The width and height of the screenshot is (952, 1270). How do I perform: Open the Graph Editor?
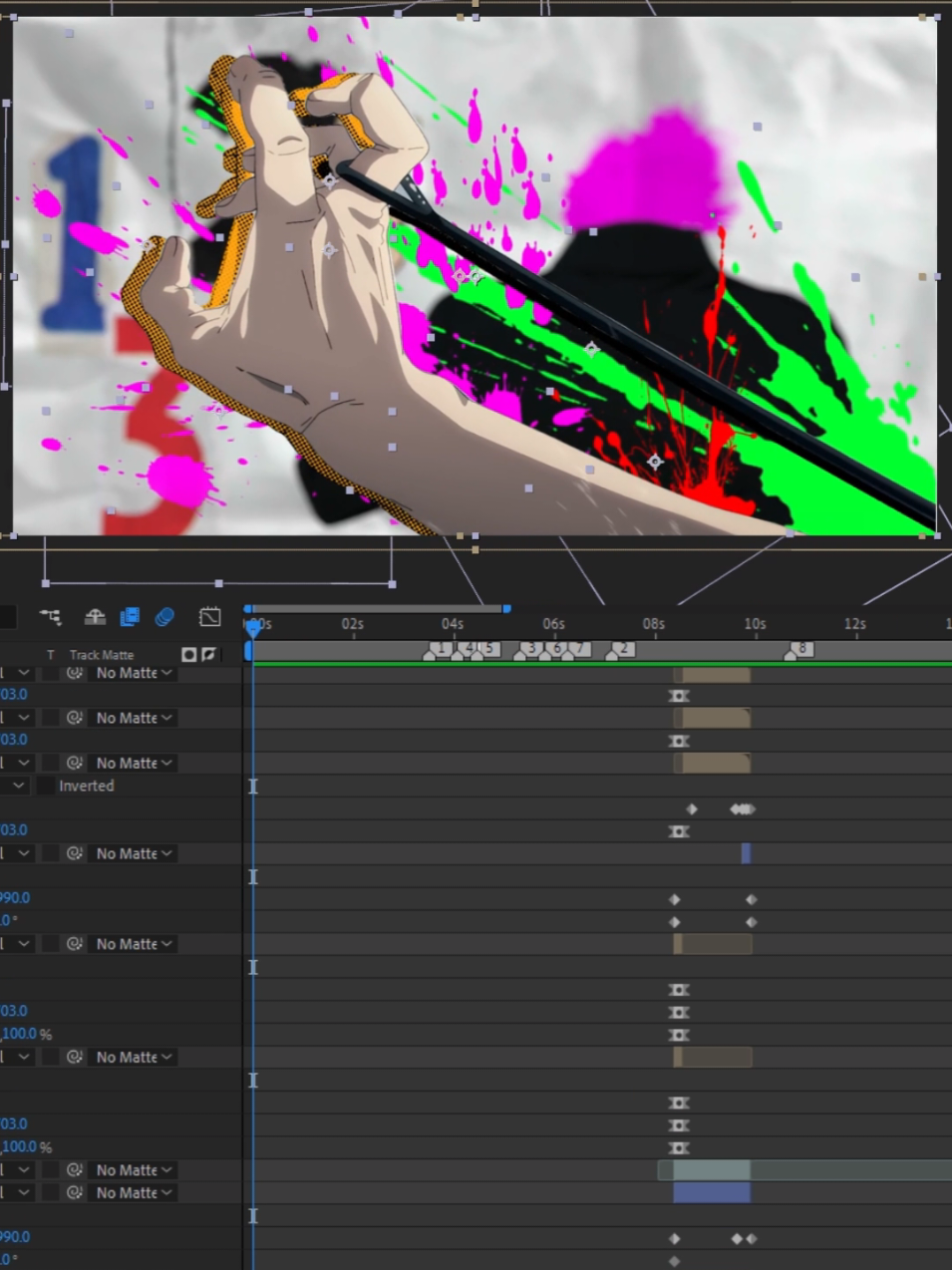(x=209, y=617)
